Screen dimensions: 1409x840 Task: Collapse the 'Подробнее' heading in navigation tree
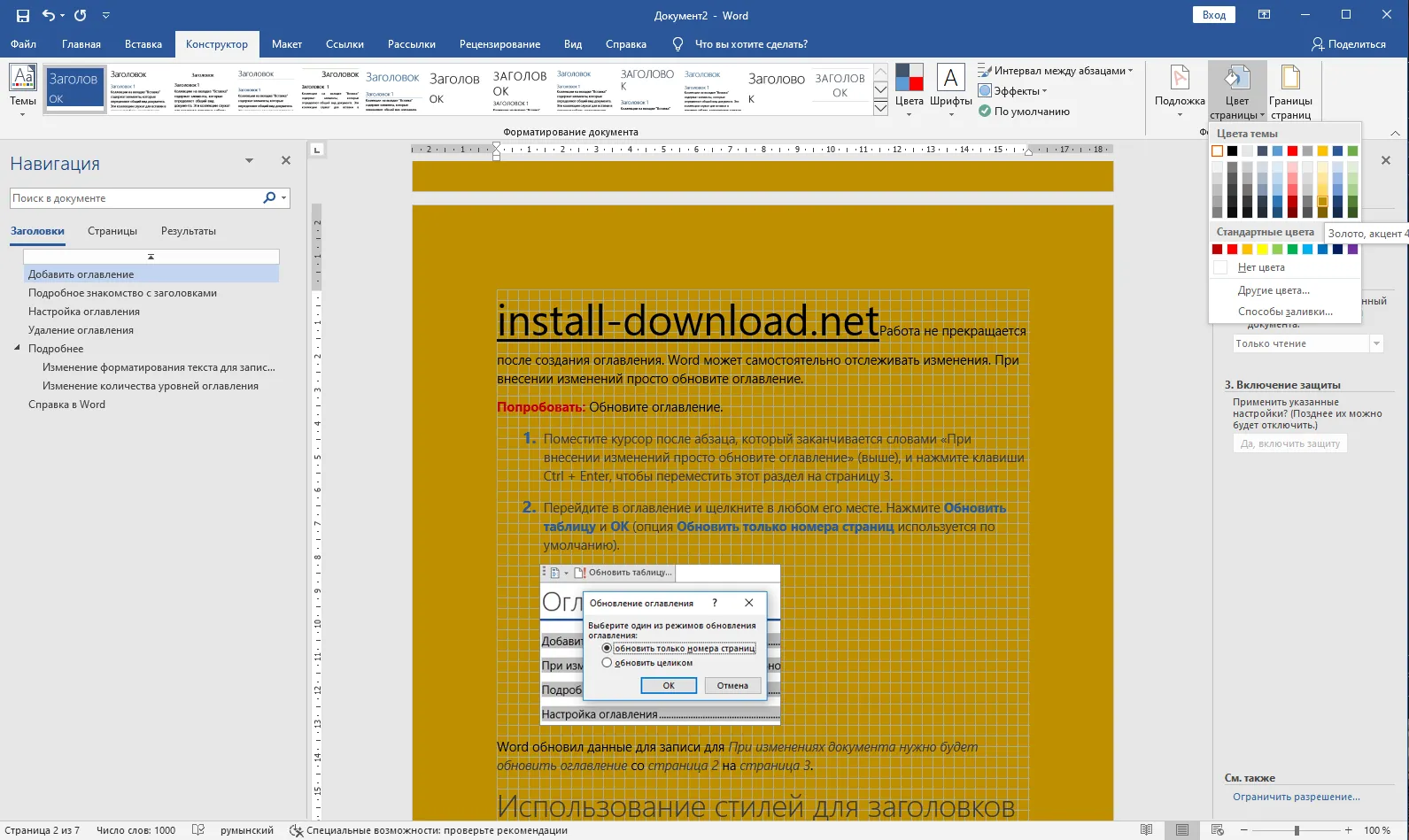tap(17, 349)
